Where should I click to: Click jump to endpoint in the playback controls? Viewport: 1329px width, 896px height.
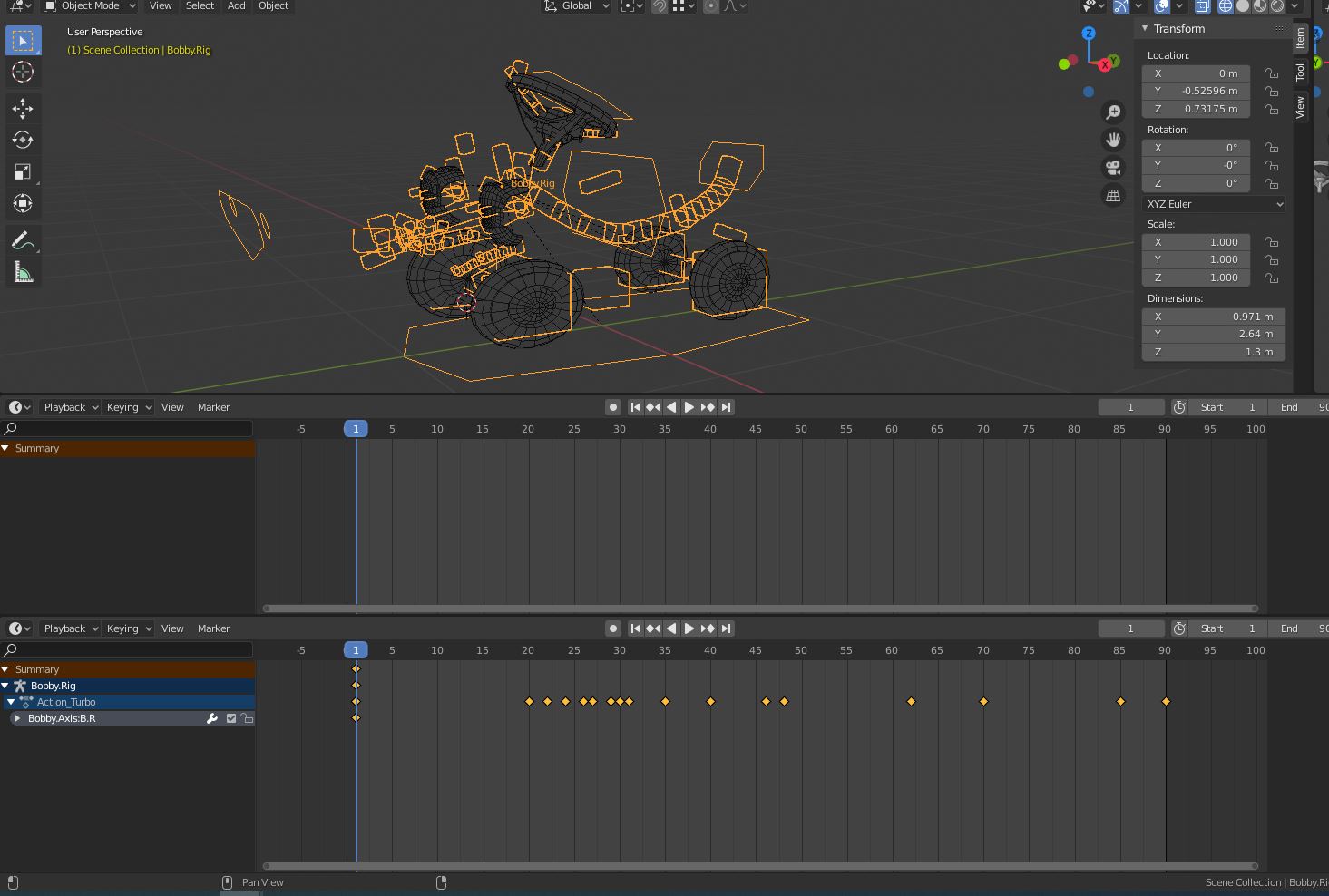[726, 406]
